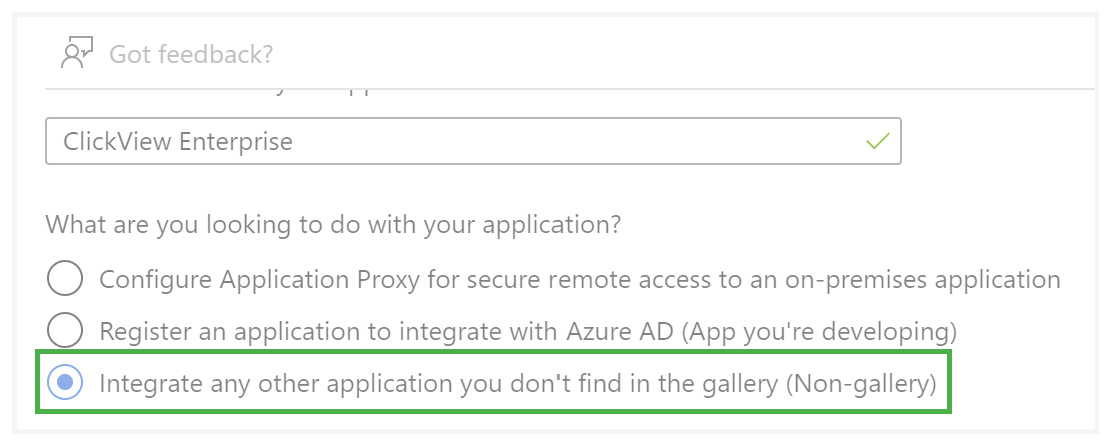Click the Register an application option label
The height and width of the screenshot is (444, 1115).
(528, 332)
